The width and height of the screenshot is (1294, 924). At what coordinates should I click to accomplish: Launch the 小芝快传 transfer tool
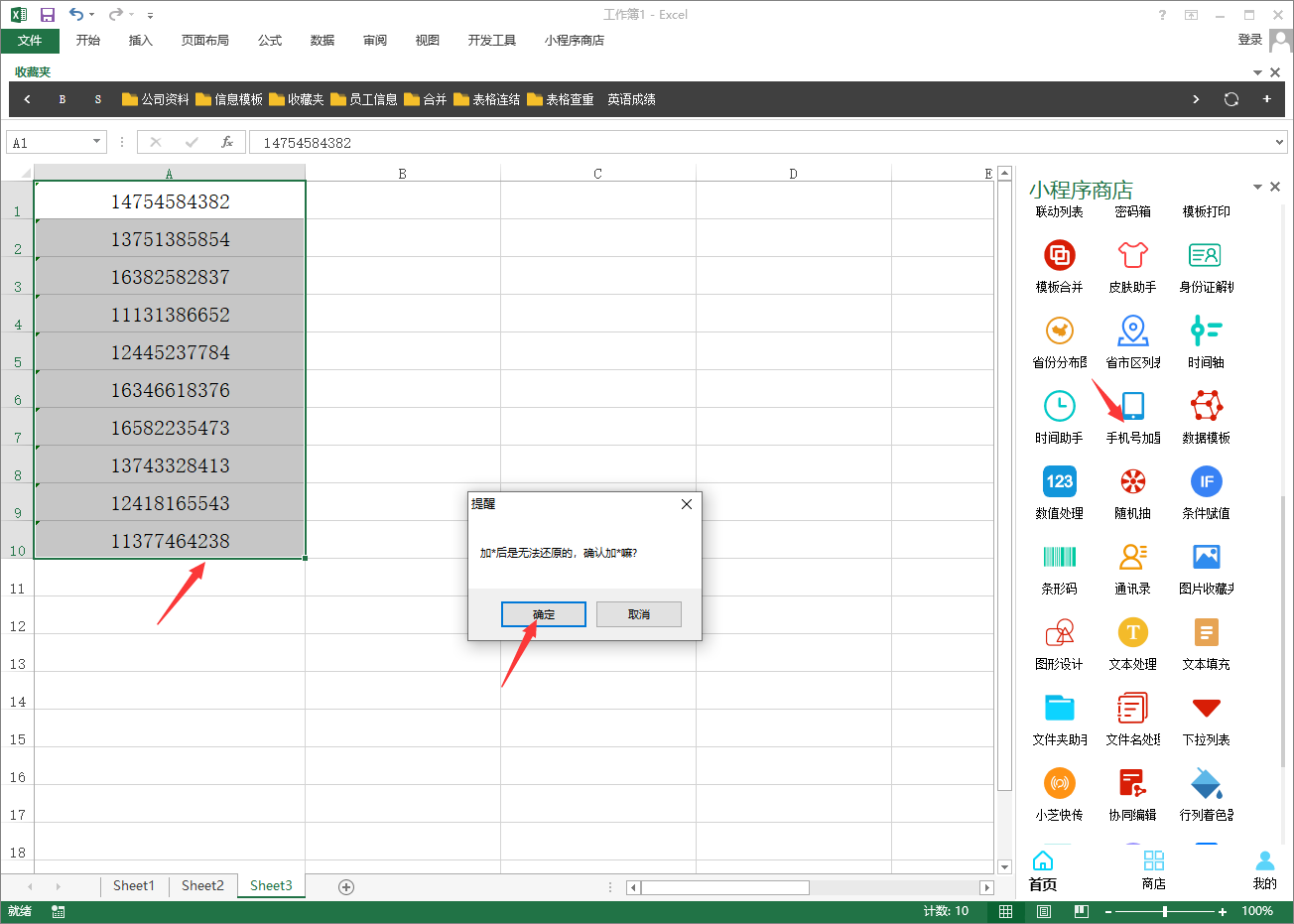1059,784
